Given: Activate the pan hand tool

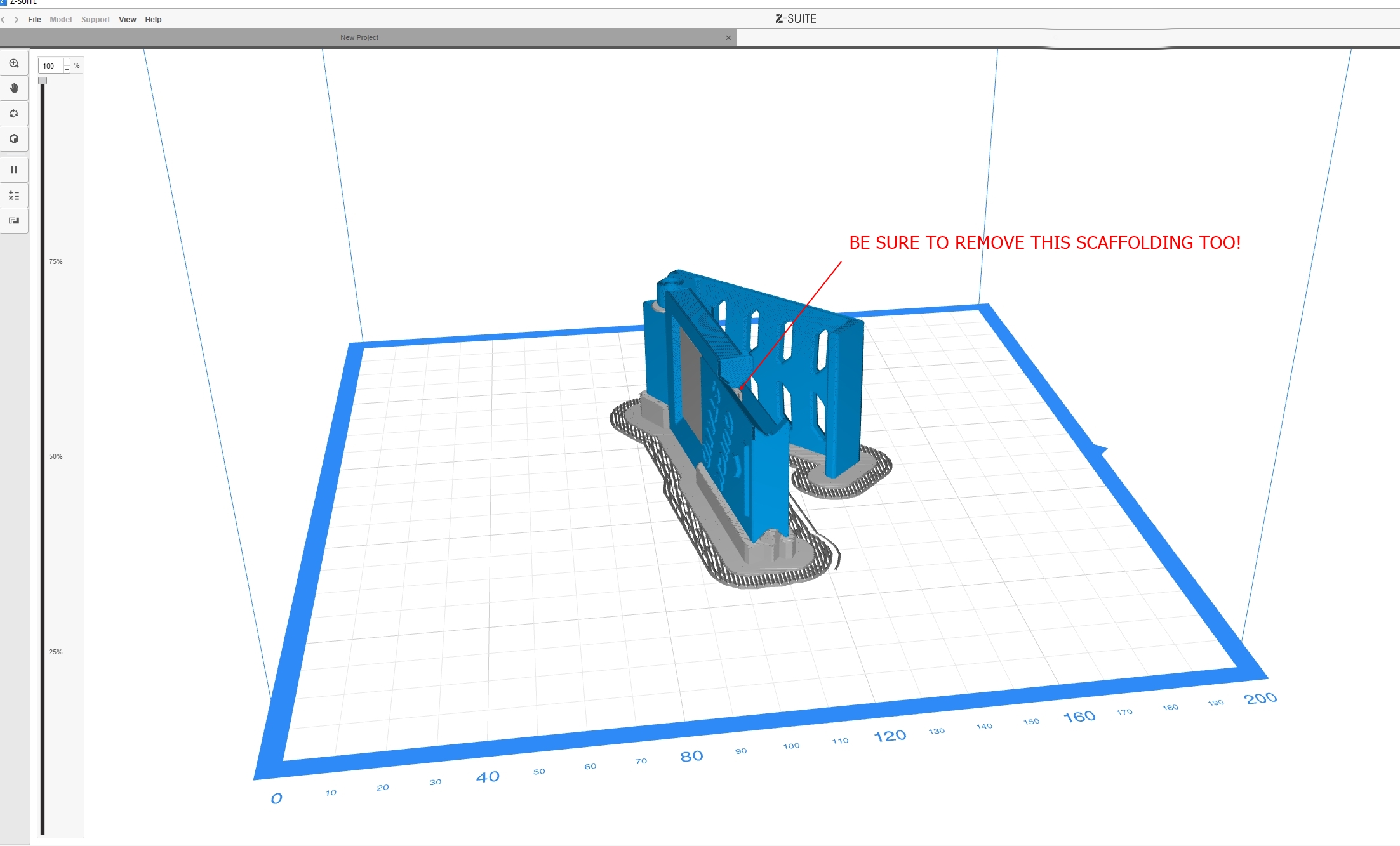Looking at the screenshot, I should tap(14, 88).
